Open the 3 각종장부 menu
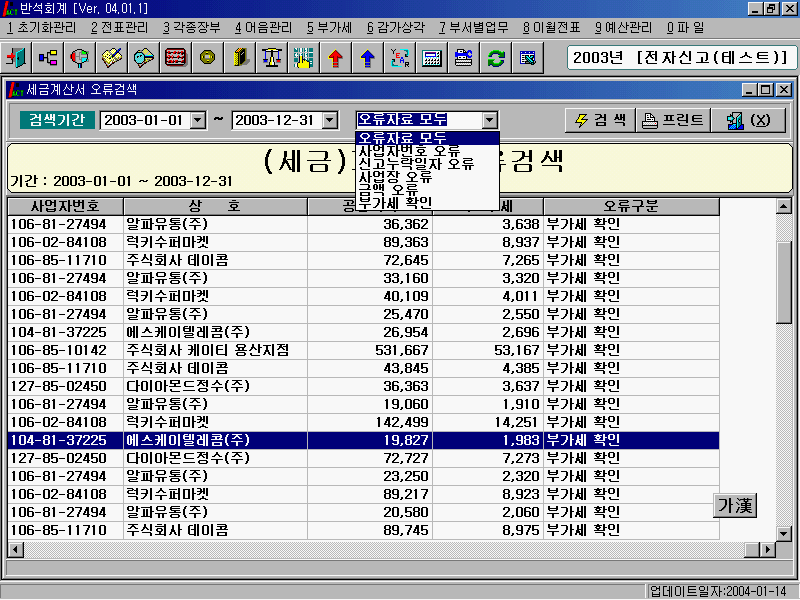 coord(191,28)
